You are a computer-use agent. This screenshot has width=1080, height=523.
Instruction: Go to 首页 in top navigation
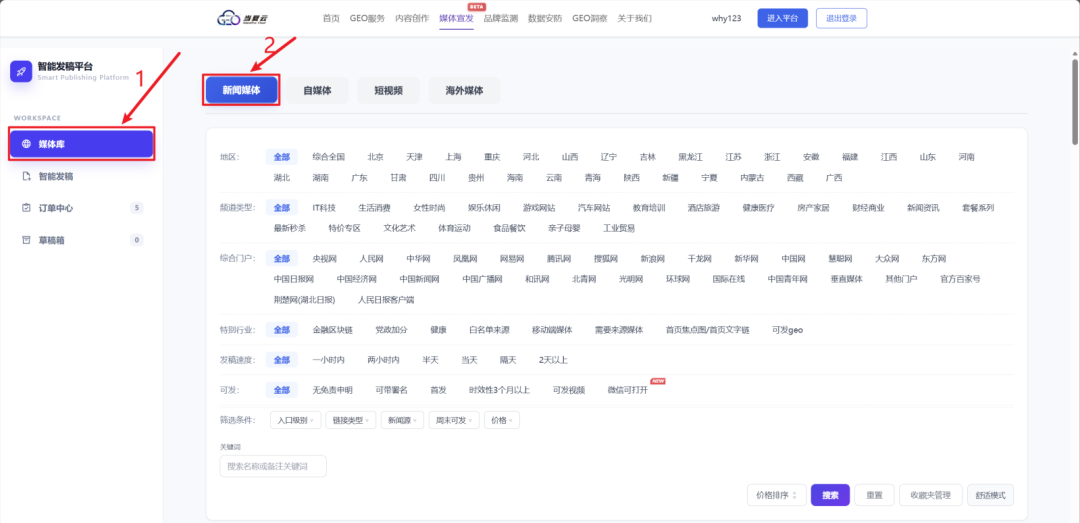coord(331,19)
